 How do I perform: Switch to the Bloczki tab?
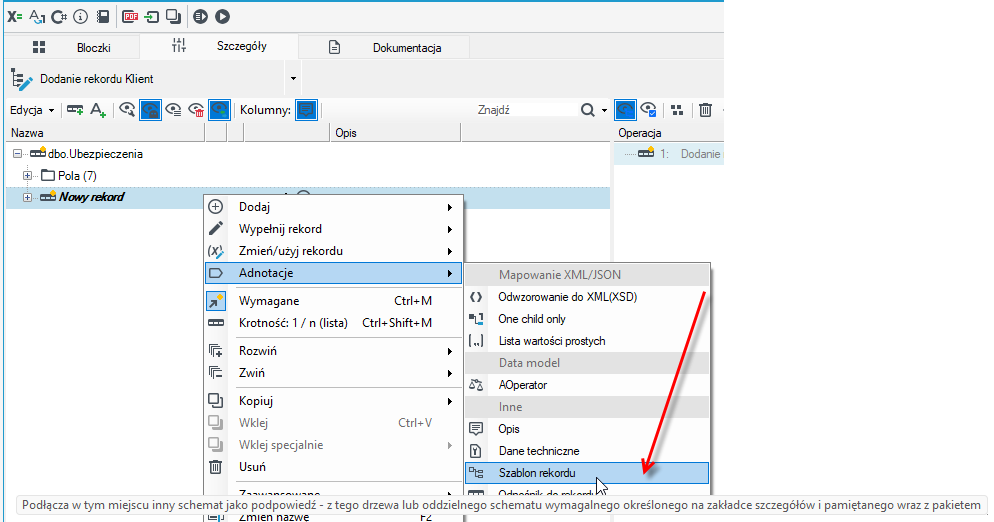pos(72,48)
